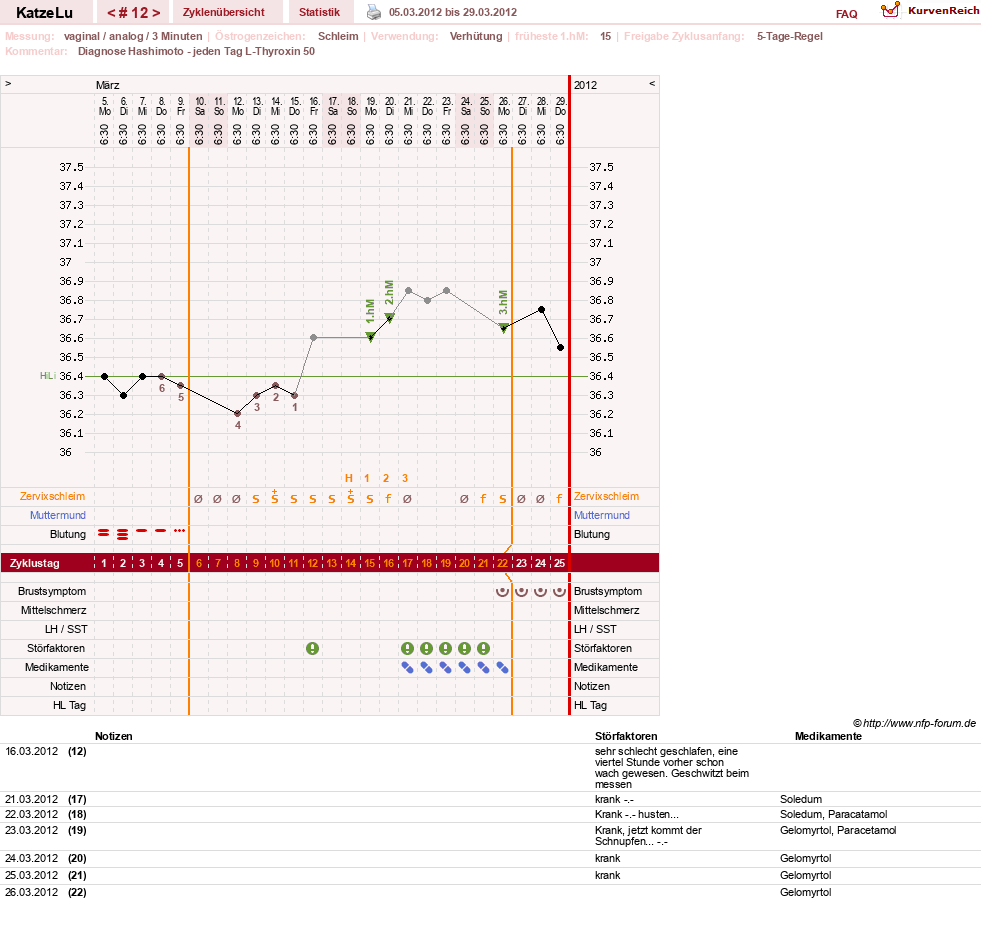The height and width of the screenshot is (952, 981).
Task: Click Störfaktor exclamation icon on cycle day 12
Action: point(313,649)
